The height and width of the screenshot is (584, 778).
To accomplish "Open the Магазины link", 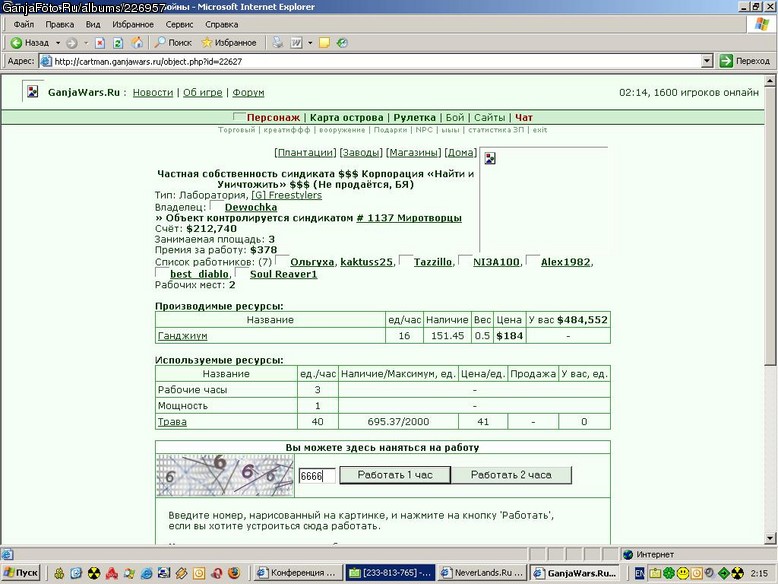I will pyautogui.click(x=413, y=152).
